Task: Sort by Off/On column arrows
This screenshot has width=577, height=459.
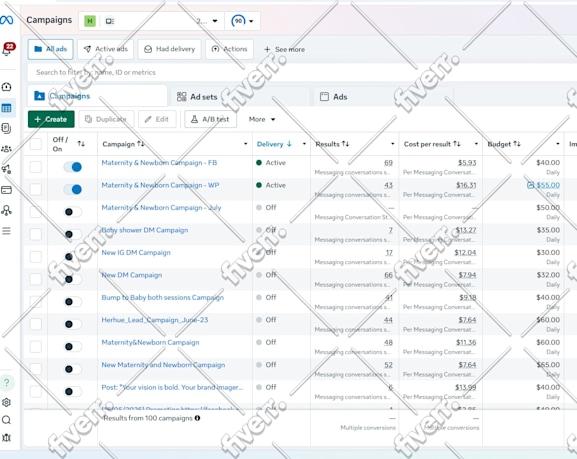Action: click(81, 144)
